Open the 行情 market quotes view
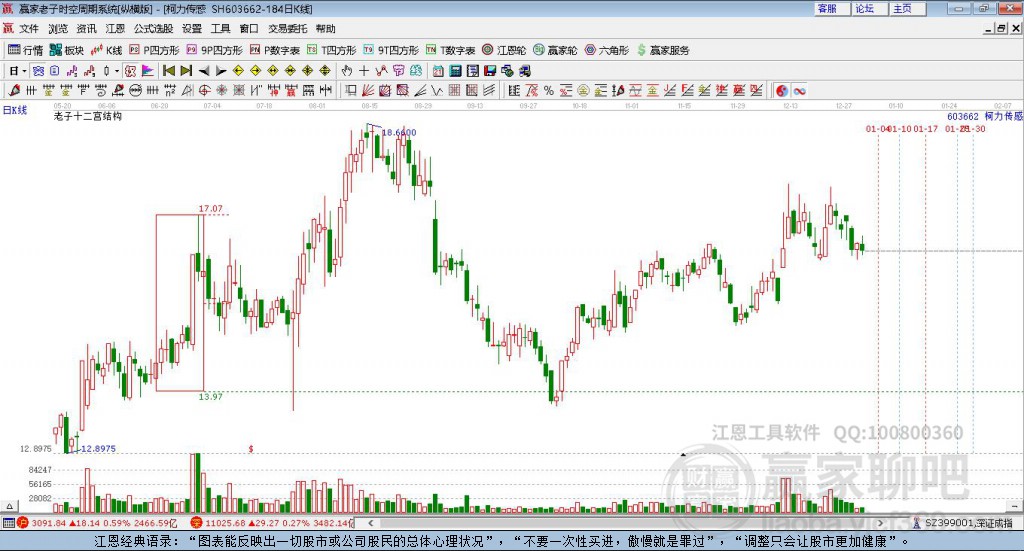Viewport: 1024px width, 551px height. [25, 50]
